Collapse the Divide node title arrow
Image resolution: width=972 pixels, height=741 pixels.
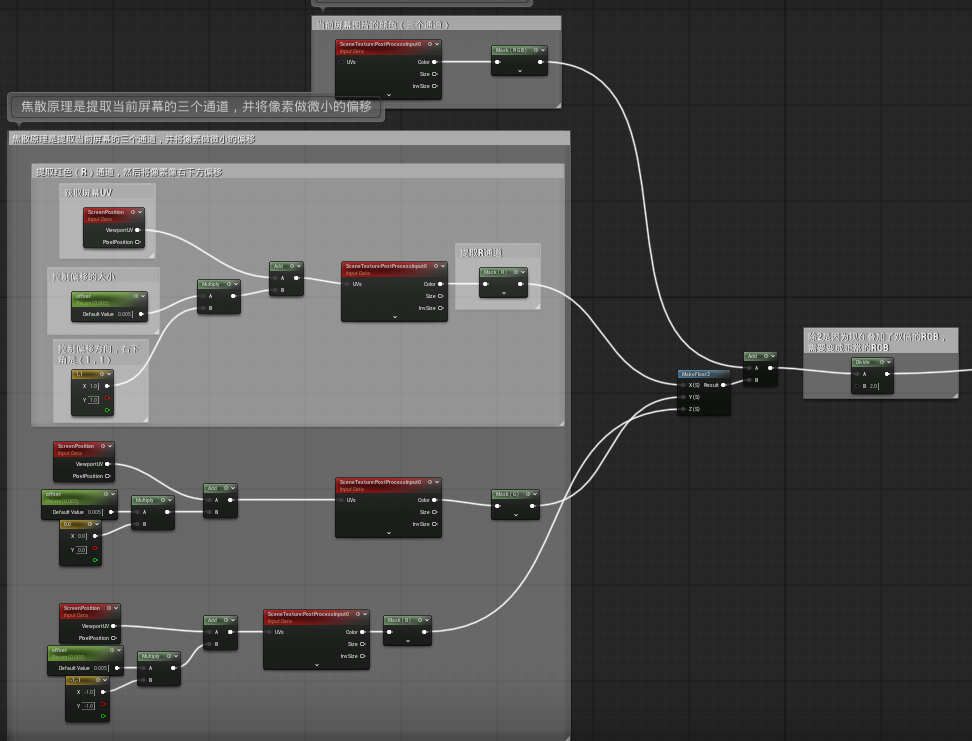click(x=888, y=362)
